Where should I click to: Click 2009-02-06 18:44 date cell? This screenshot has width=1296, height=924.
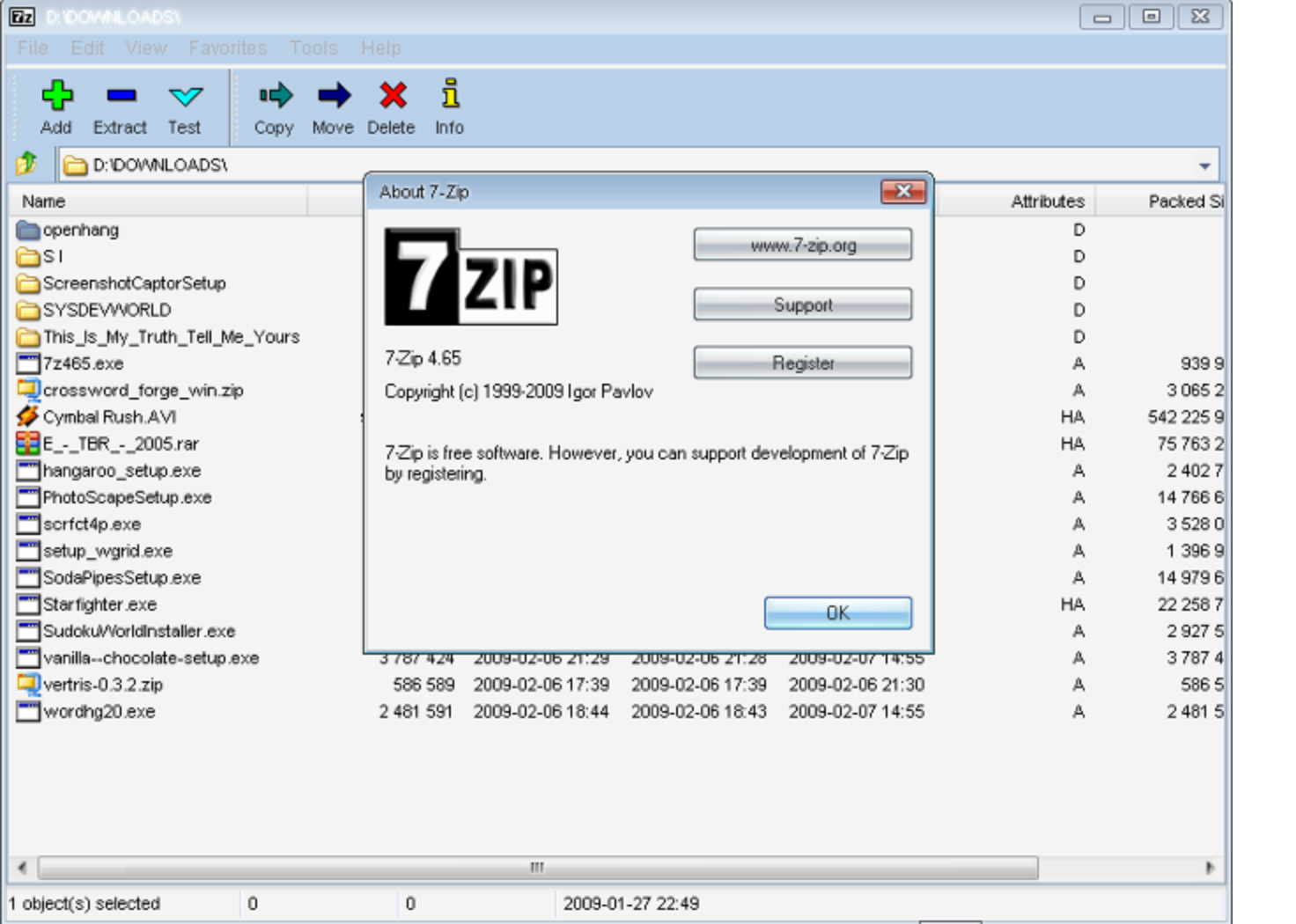pos(541,712)
